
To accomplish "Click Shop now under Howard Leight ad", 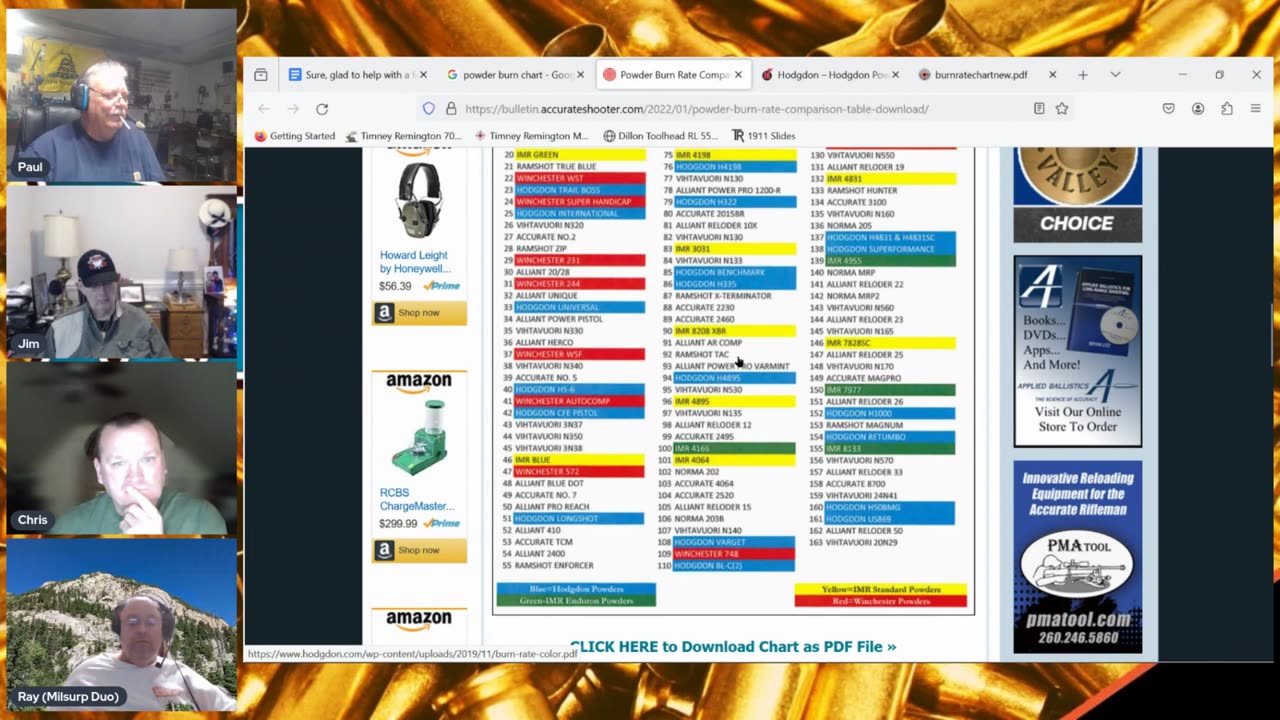I will click(x=419, y=313).
